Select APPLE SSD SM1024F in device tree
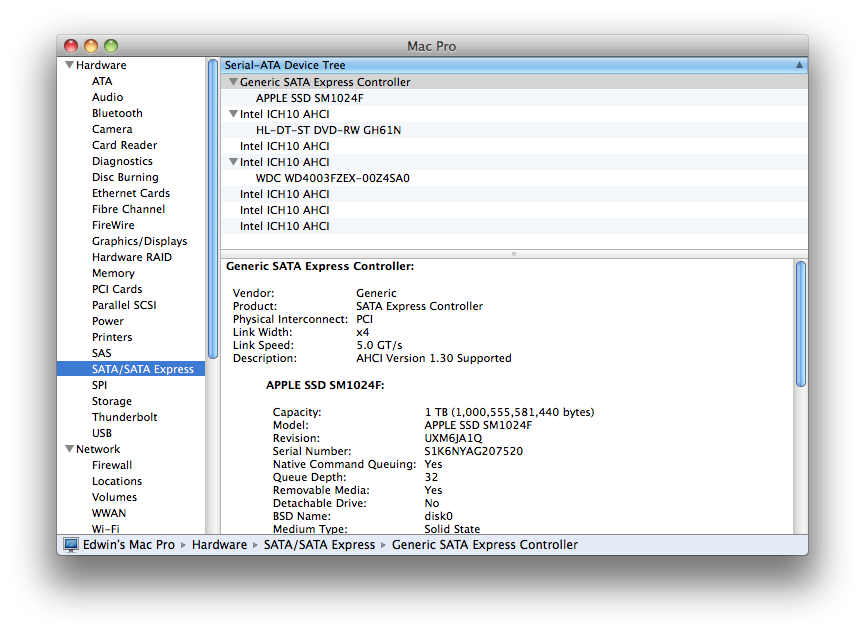Image resolution: width=865 pixels, height=634 pixels. point(309,98)
